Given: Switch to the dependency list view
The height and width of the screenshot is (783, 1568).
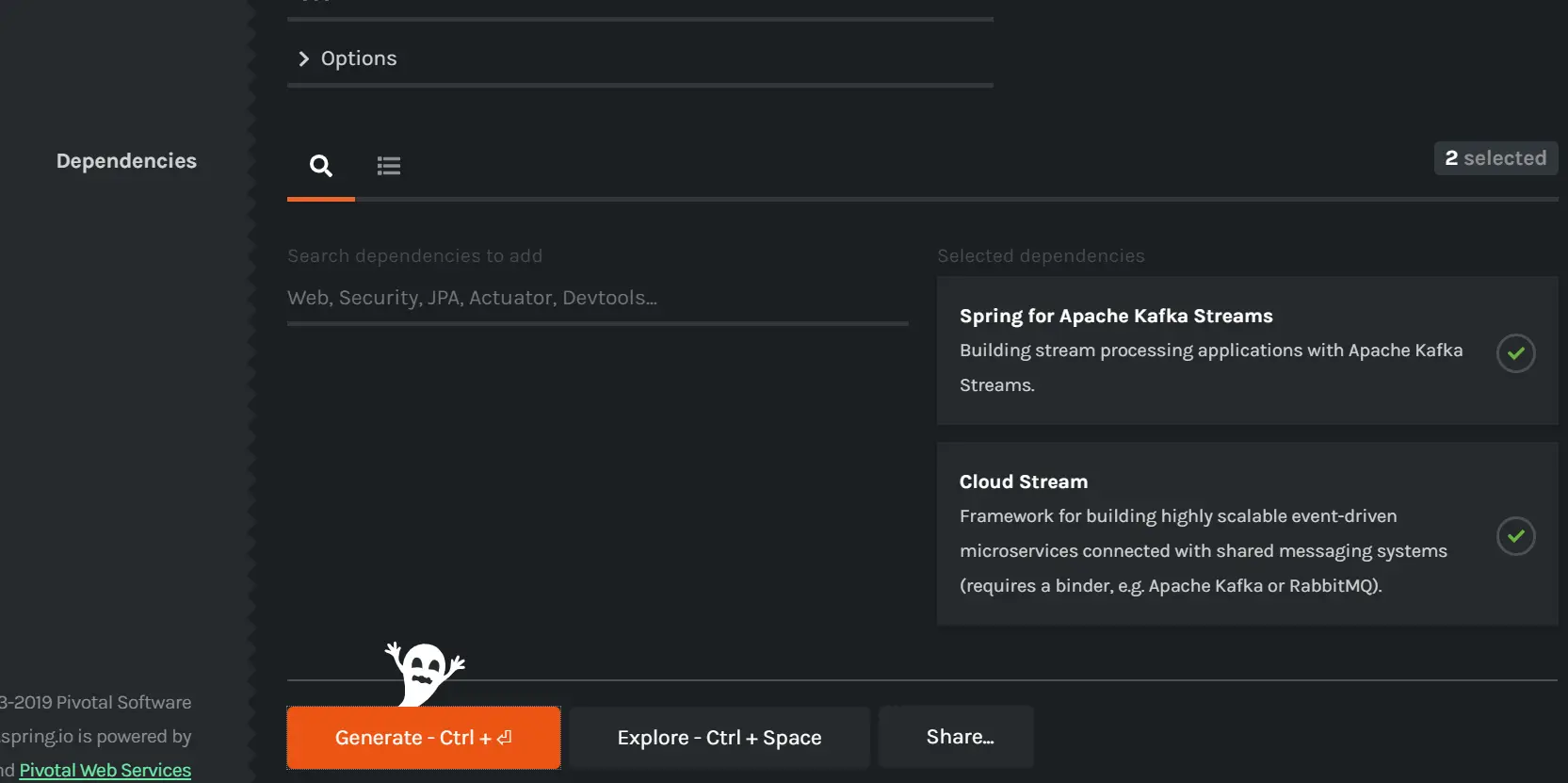Looking at the screenshot, I should 389,167.
